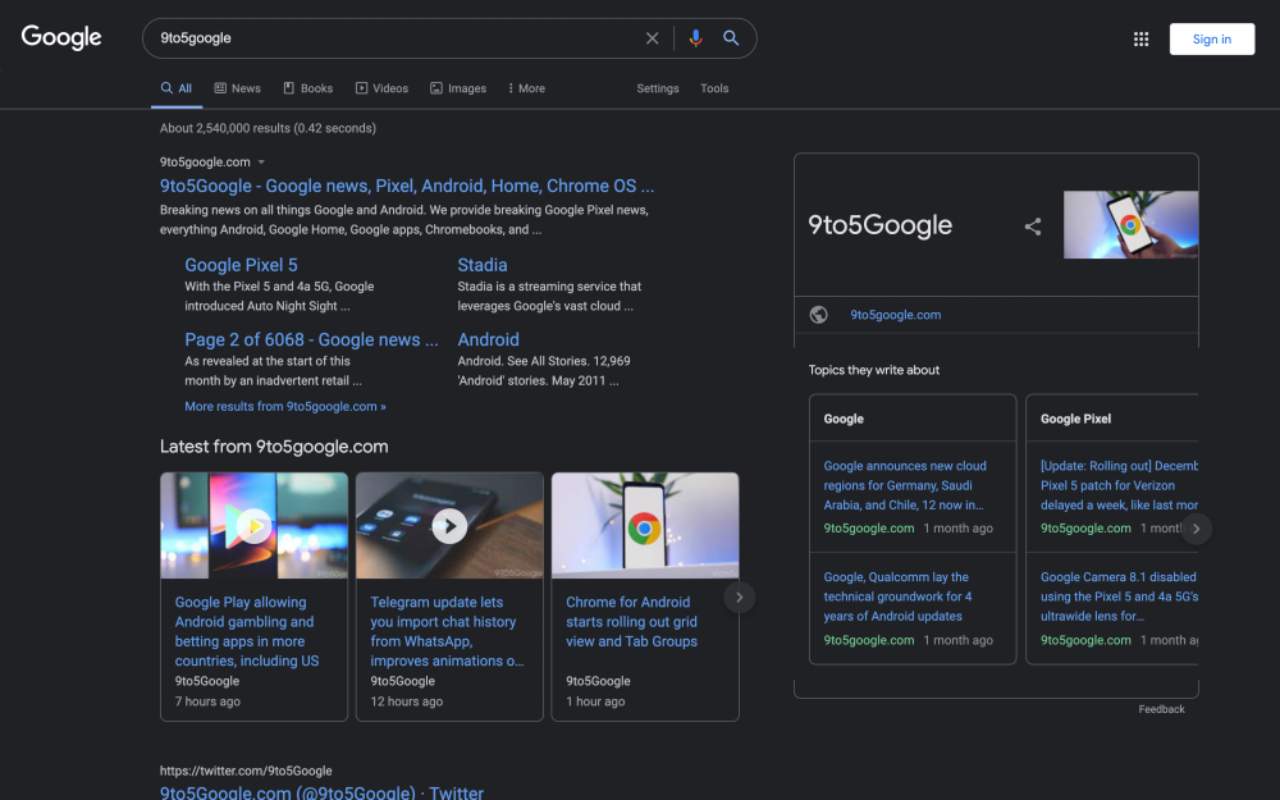Click the 'About 2,540,000 results' text

pos(268,128)
